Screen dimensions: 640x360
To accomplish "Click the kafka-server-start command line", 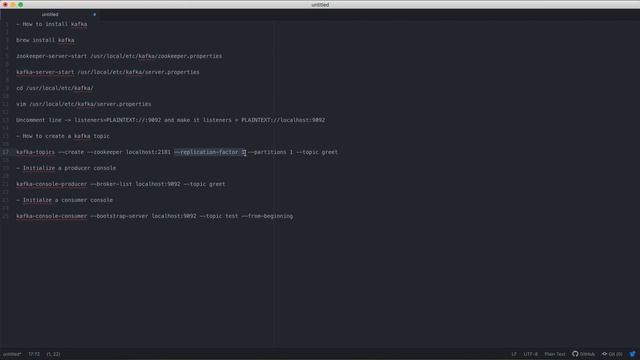I will pos(108,72).
